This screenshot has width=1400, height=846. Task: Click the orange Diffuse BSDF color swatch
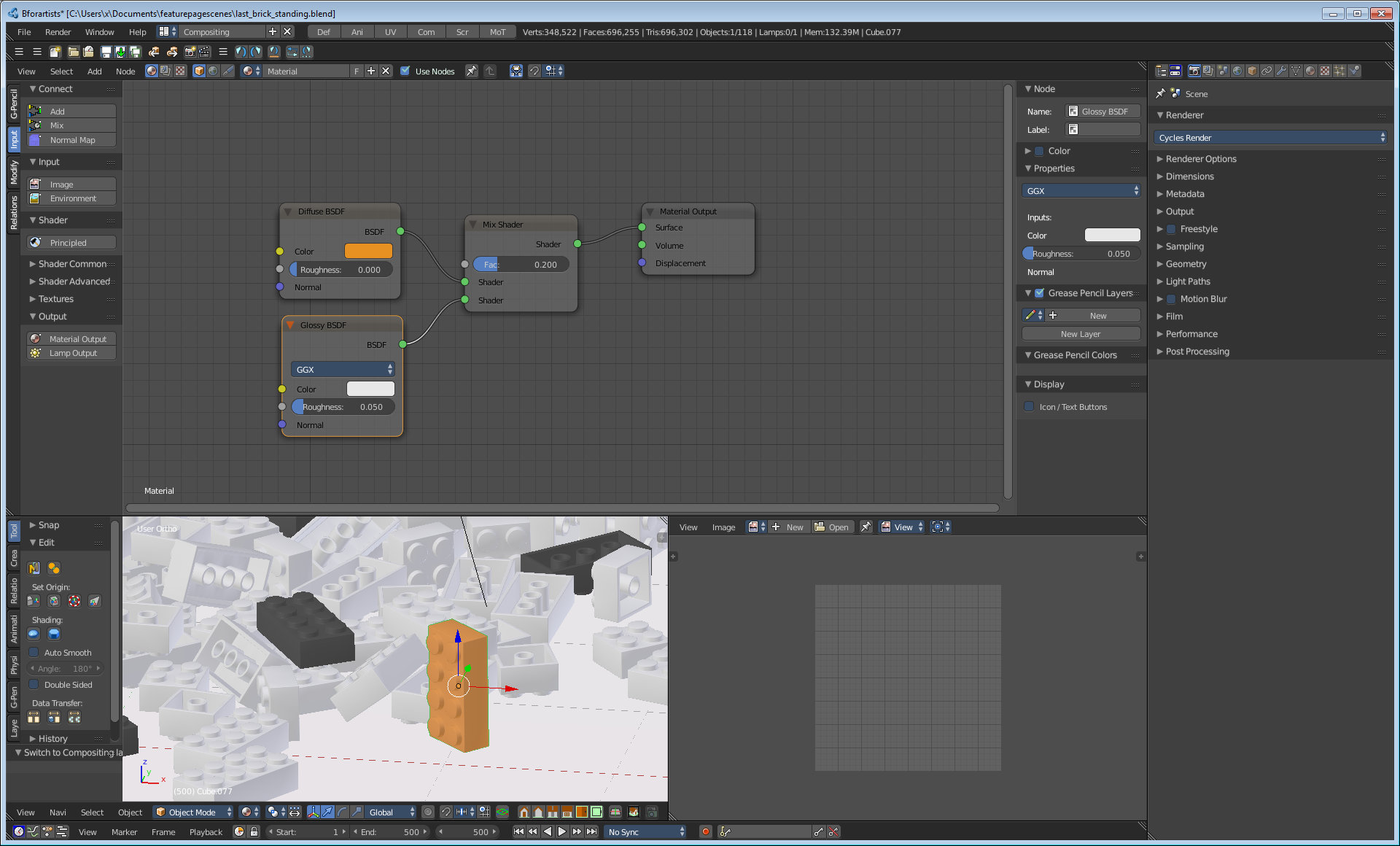368,251
